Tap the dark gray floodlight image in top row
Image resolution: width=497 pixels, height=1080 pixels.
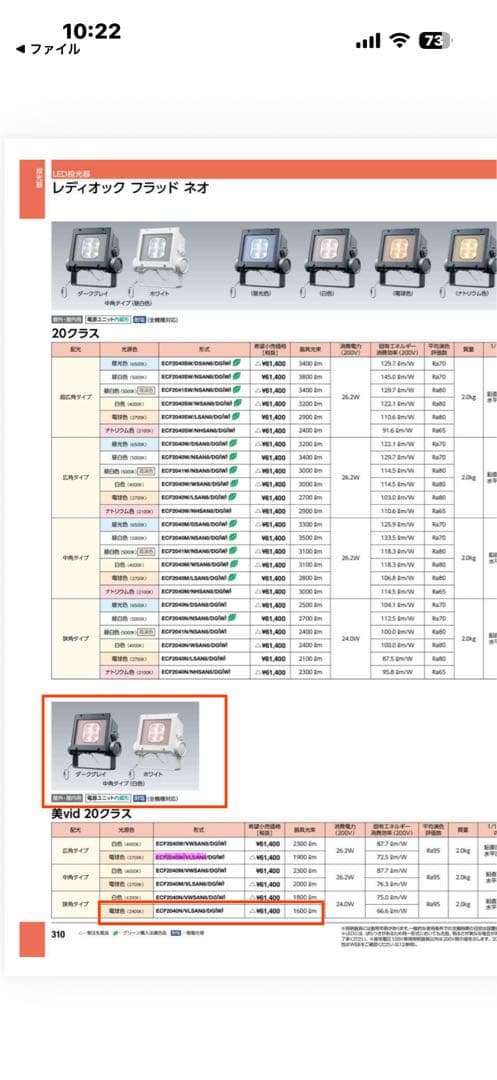coord(95,258)
